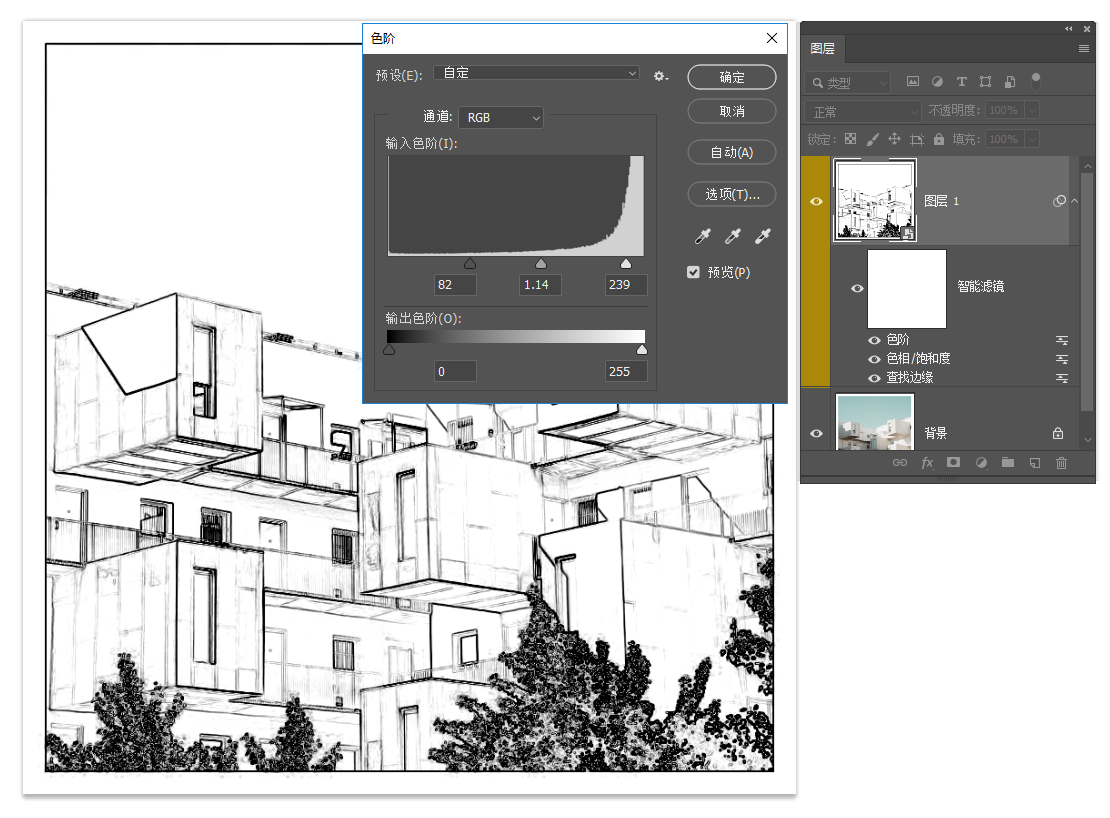Screen dimensions: 1110x818
Task: Click the lock all layer icon
Action: [939, 139]
